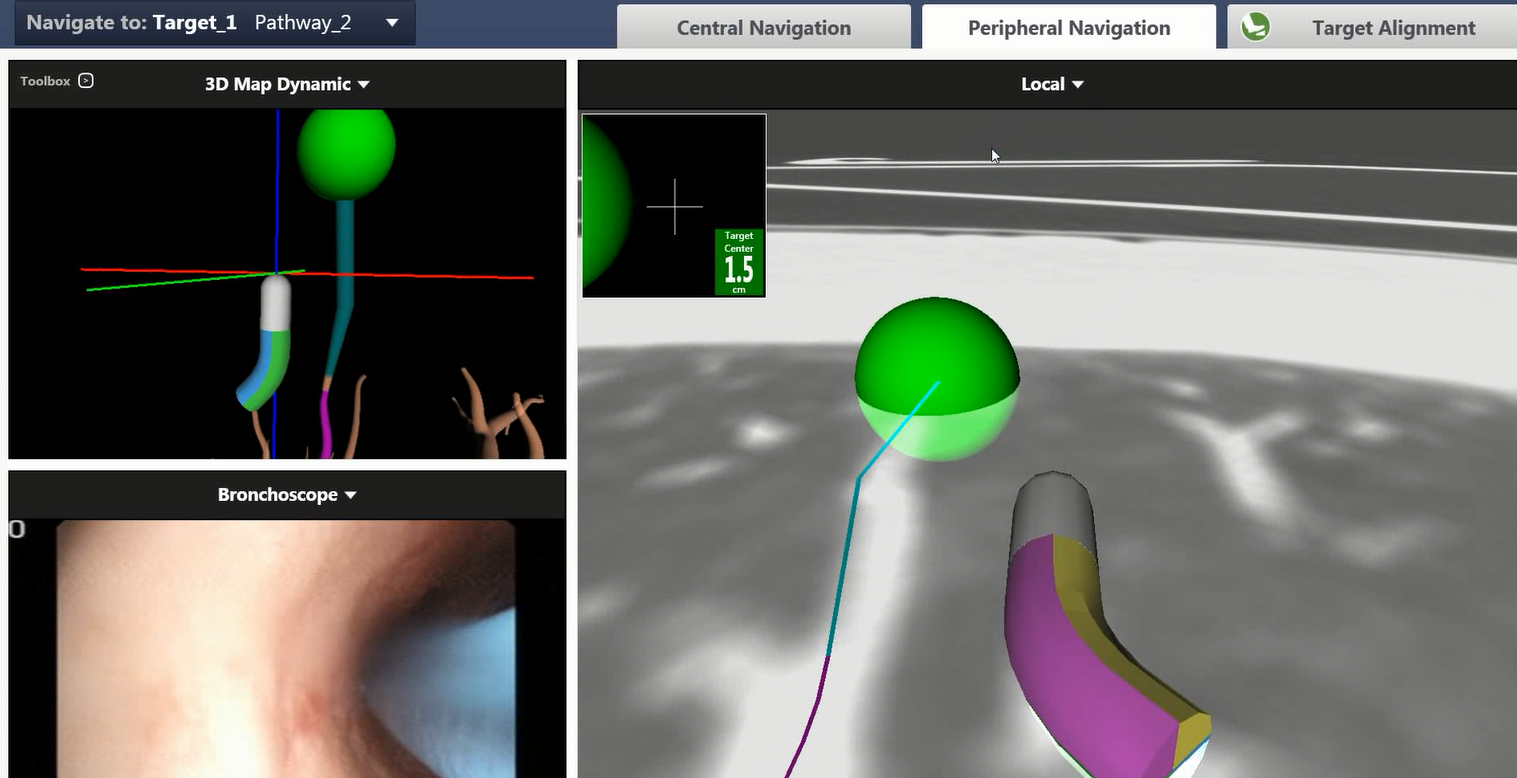
Task: Expand the Toolbox panel icon
Action: [86, 81]
